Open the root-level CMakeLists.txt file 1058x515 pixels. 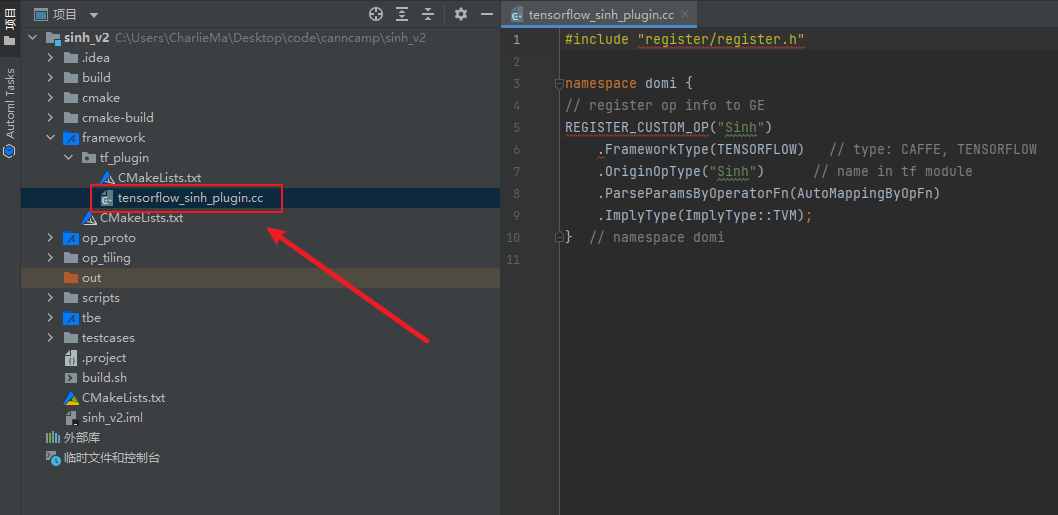260,398
